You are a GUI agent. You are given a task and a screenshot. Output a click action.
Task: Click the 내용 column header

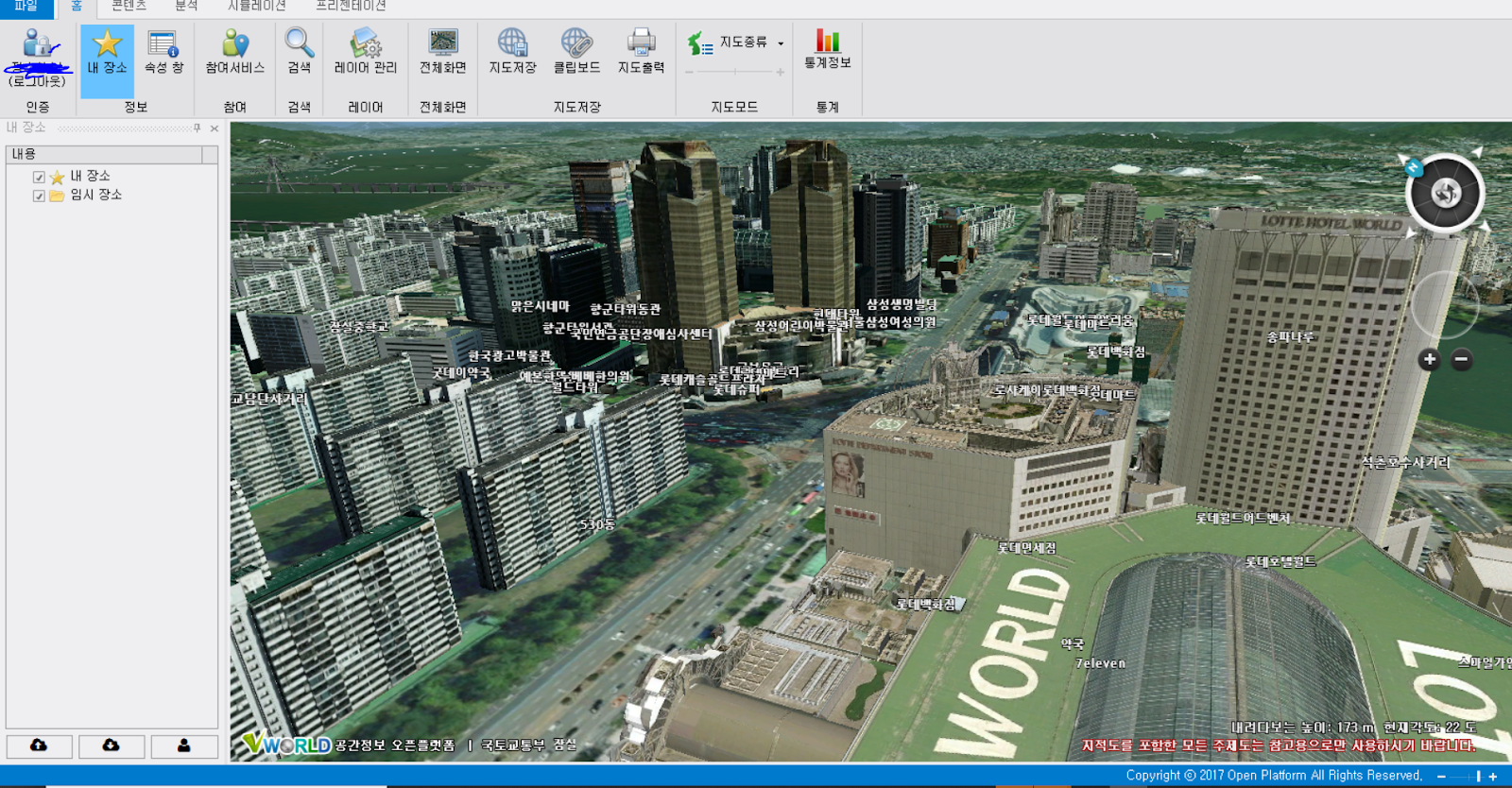point(104,154)
